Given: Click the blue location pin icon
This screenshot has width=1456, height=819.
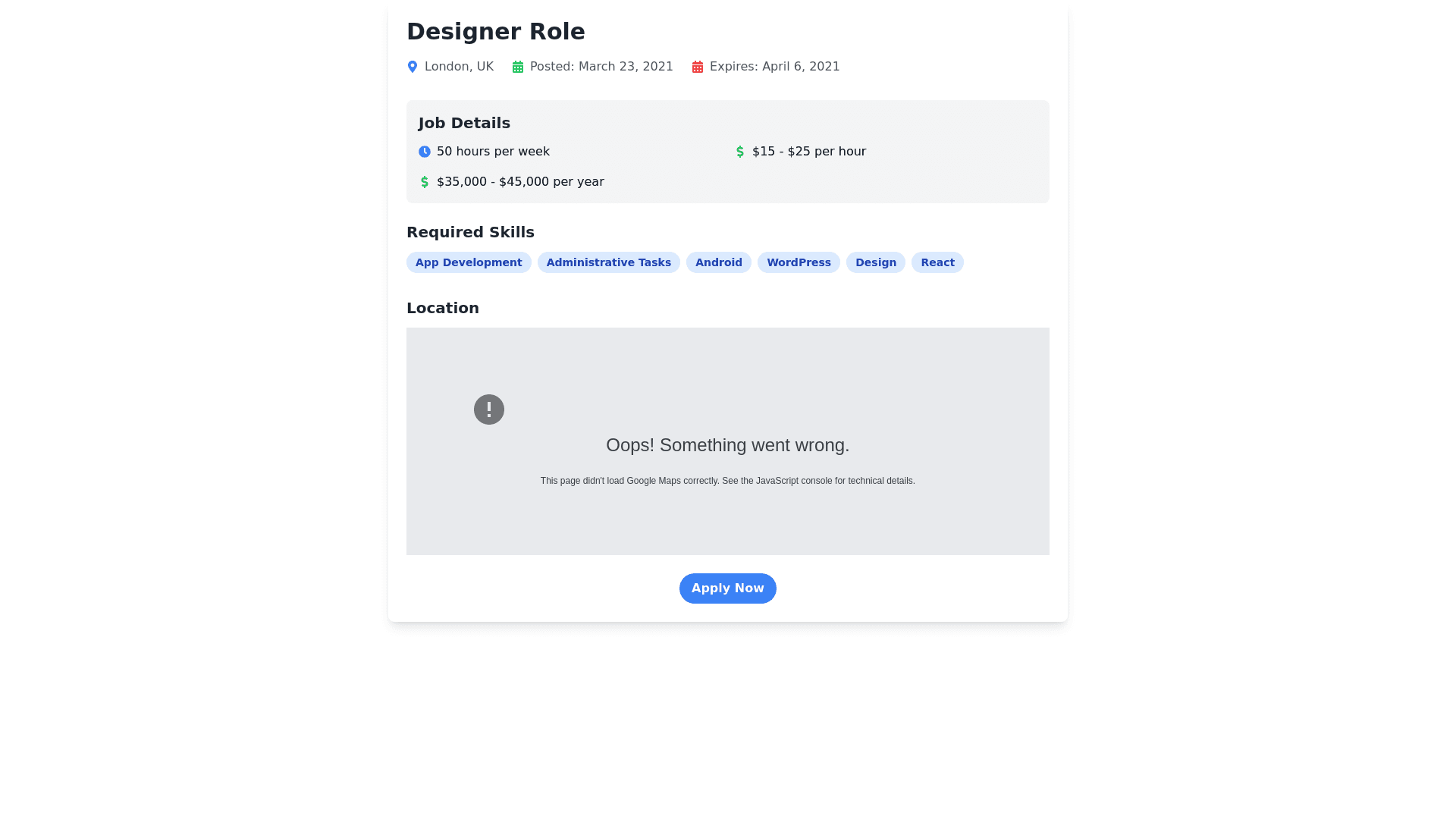Looking at the screenshot, I should [x=413, y=67].
